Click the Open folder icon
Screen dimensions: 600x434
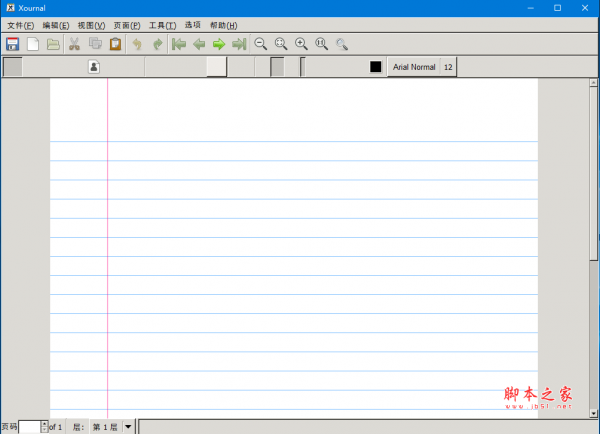[53, 44]
